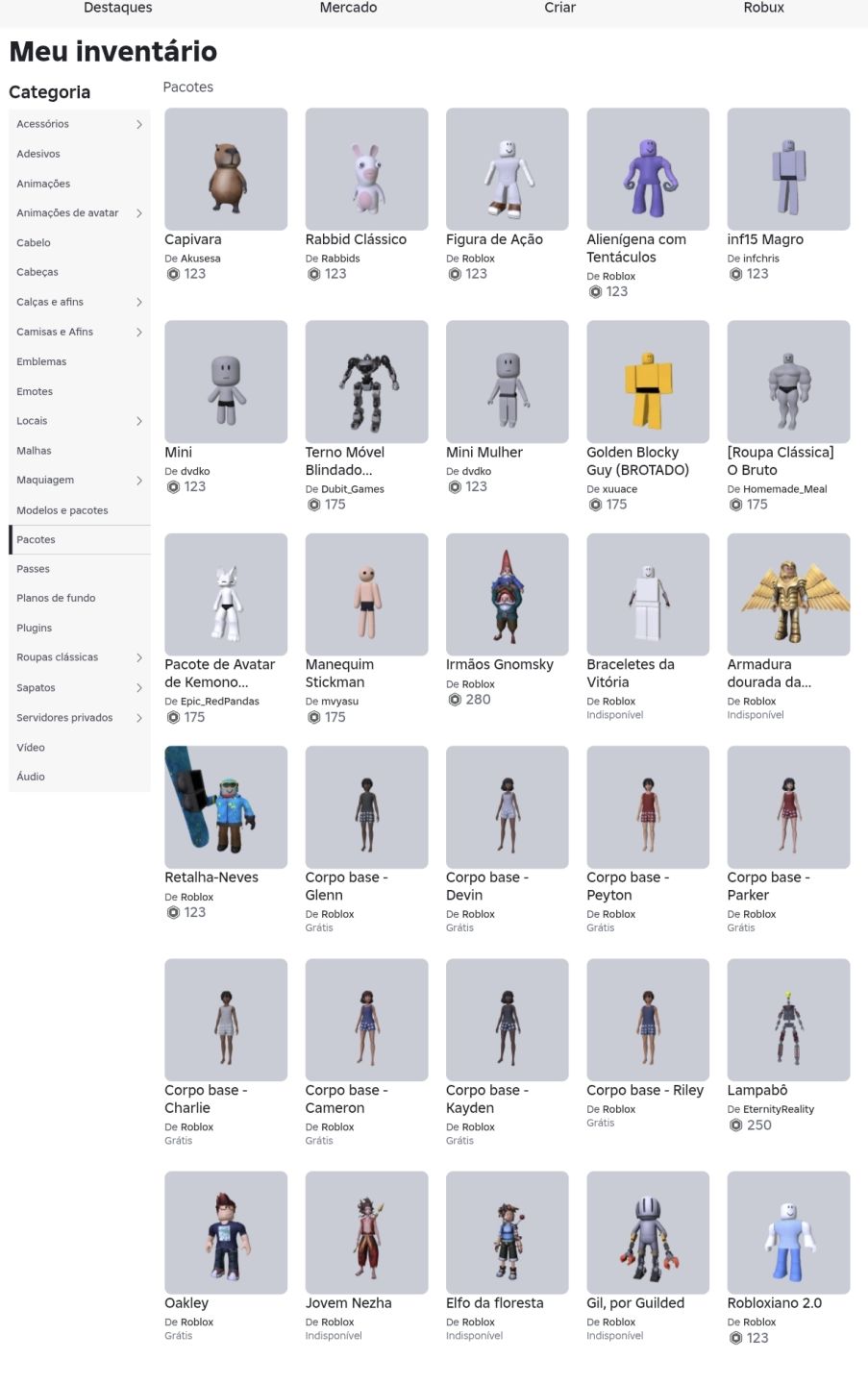The width and height of the screenshot is (868, 1384).
Task: Open the Armadura dourada thumbnail
Action: tap(788, 595)
